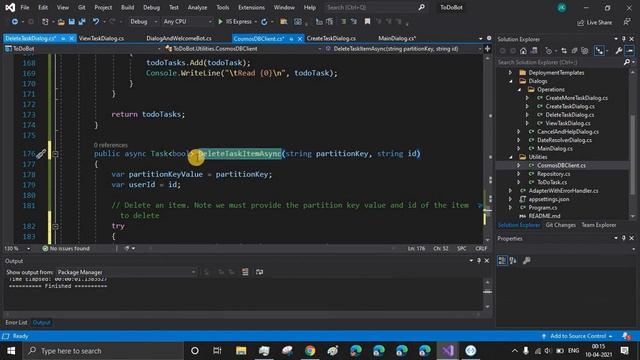The height and width of the screenshot is (360, 640).
Task: Click the Show All Files icon
Action: [x=584, y=51]
